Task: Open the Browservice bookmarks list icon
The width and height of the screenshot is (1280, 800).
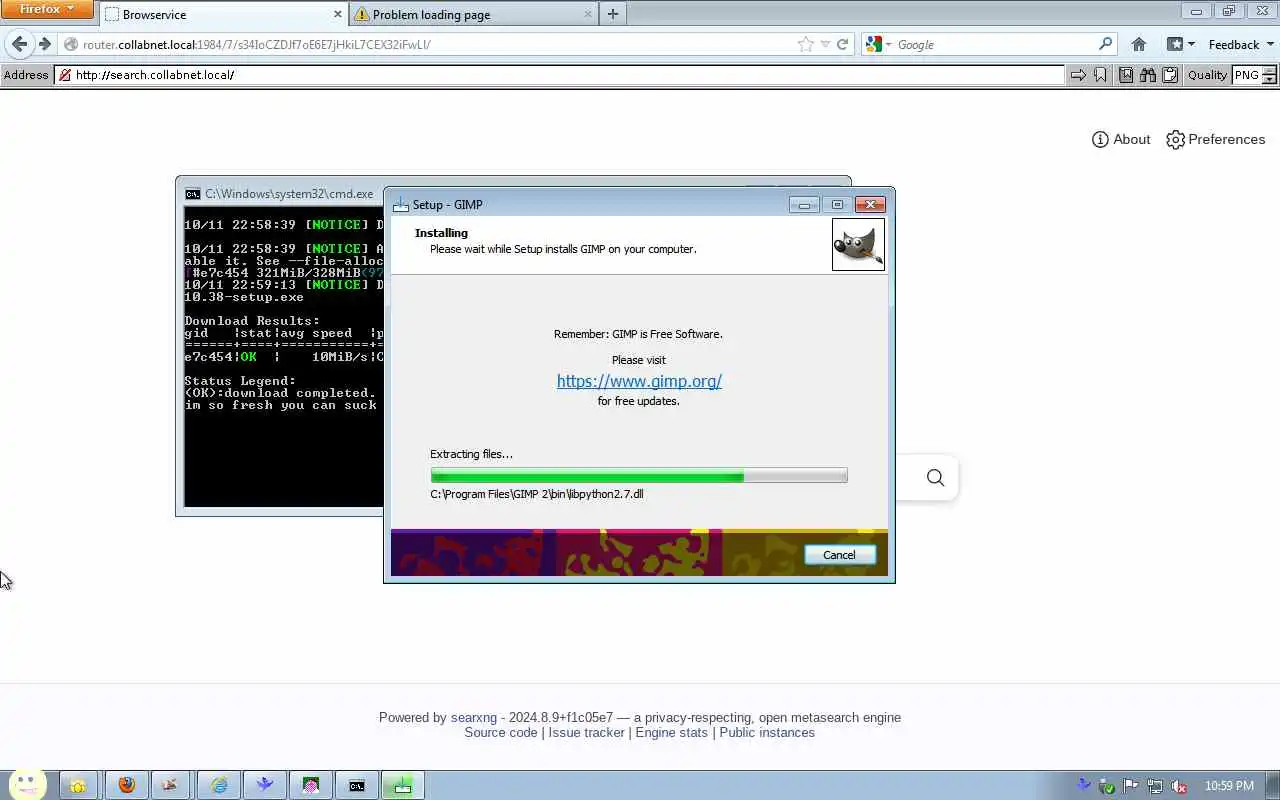Action: 1126,75
